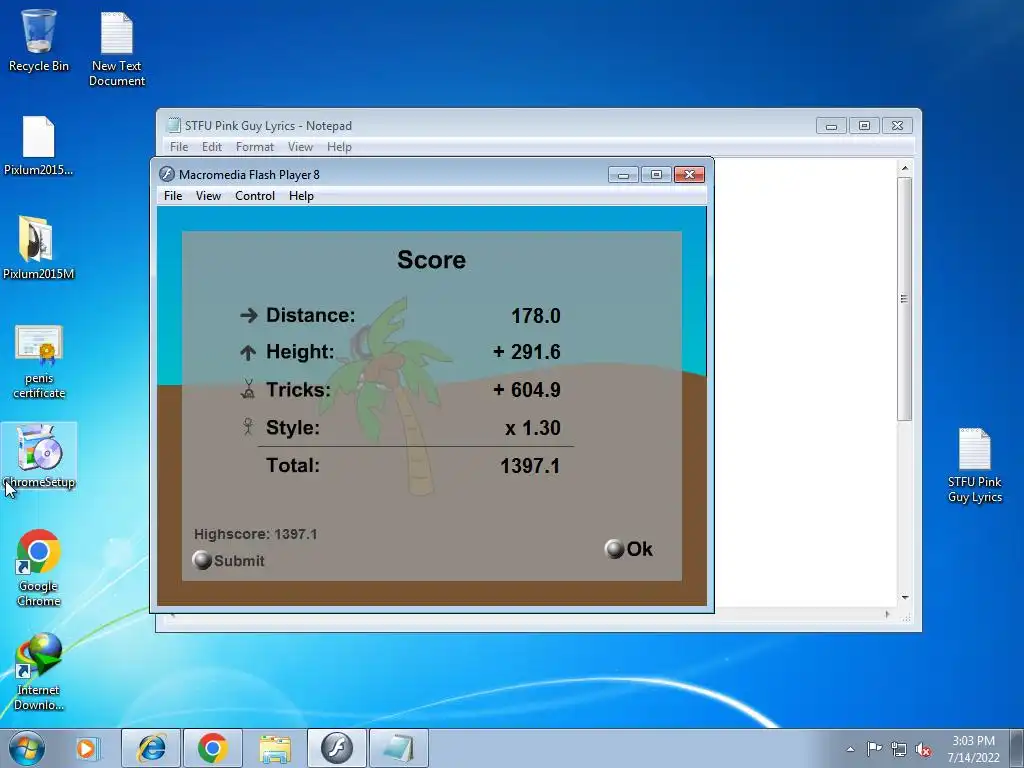The image size is (1024, 768).
Task: Switch to Flash Player taskbar button
Action: pos(337,748)
